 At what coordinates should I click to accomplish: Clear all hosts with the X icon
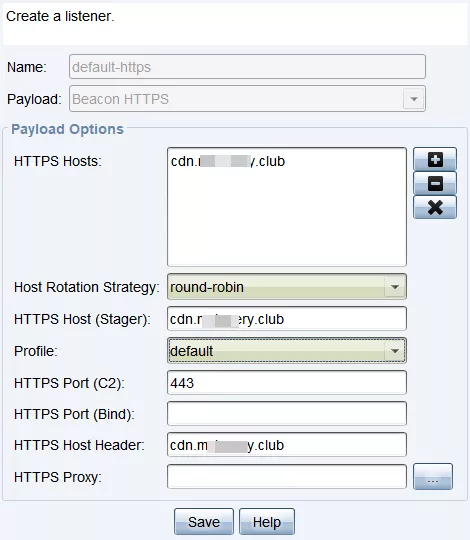click(x=435, y=207)
